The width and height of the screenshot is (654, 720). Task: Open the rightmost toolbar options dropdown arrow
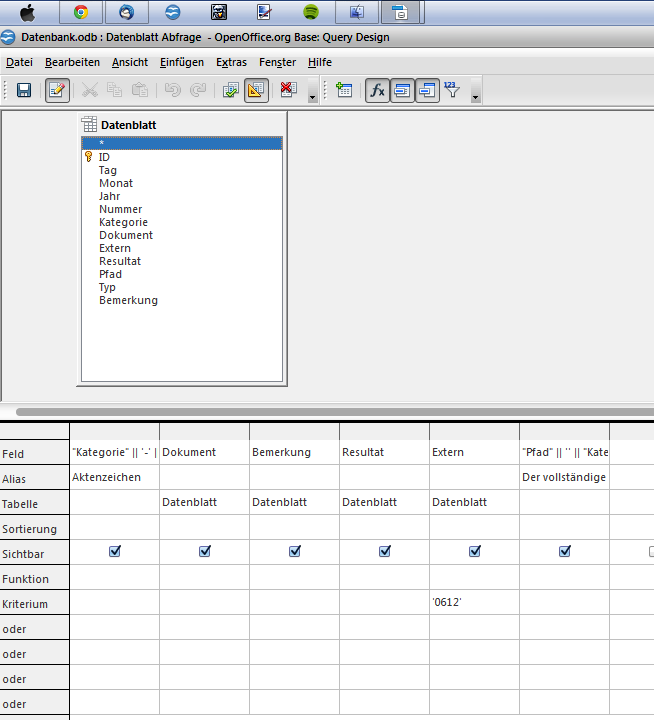tap(475, 96)
